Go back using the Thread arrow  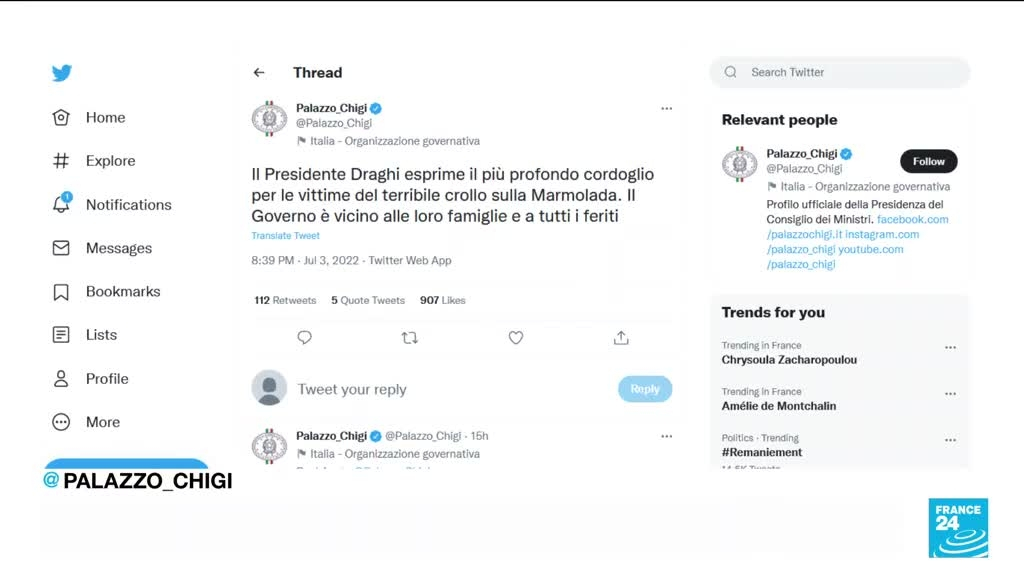click(259, 73)
